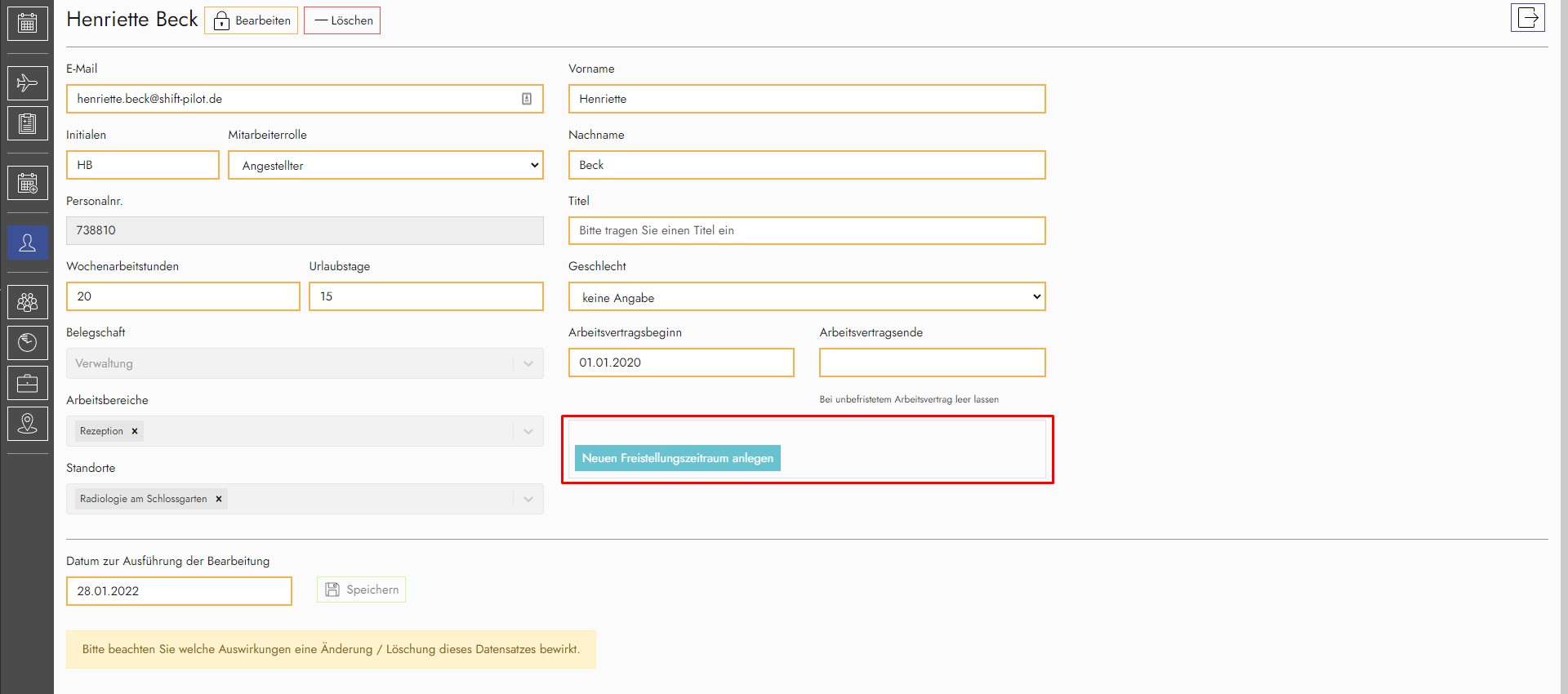The height and width of the screenshot is (694, 1568).
Task: Open the Mitarbeiterrolle dropdown
Action: coord(385,165)
